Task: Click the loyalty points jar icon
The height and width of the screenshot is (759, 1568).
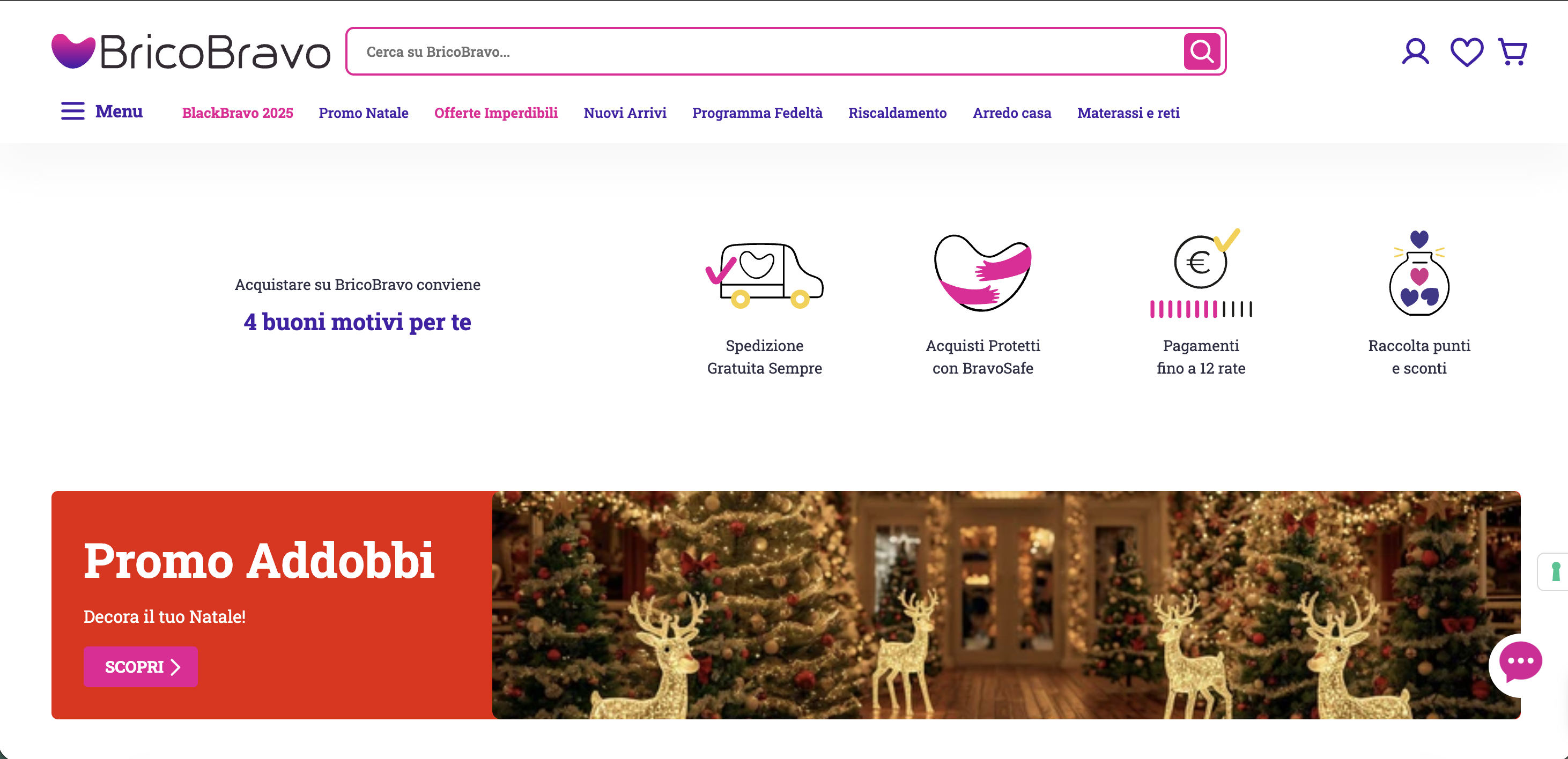Action: (1419, 273)
